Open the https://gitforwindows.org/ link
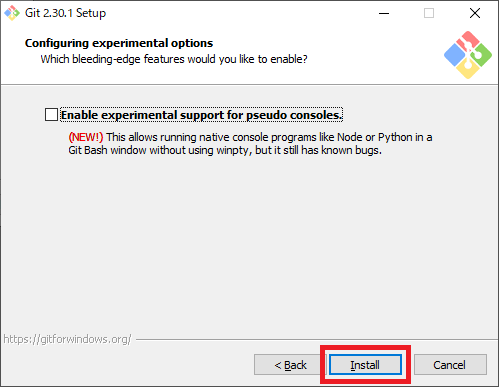The height and width of the screenshot is (387, 499). (x=67, y=339)
